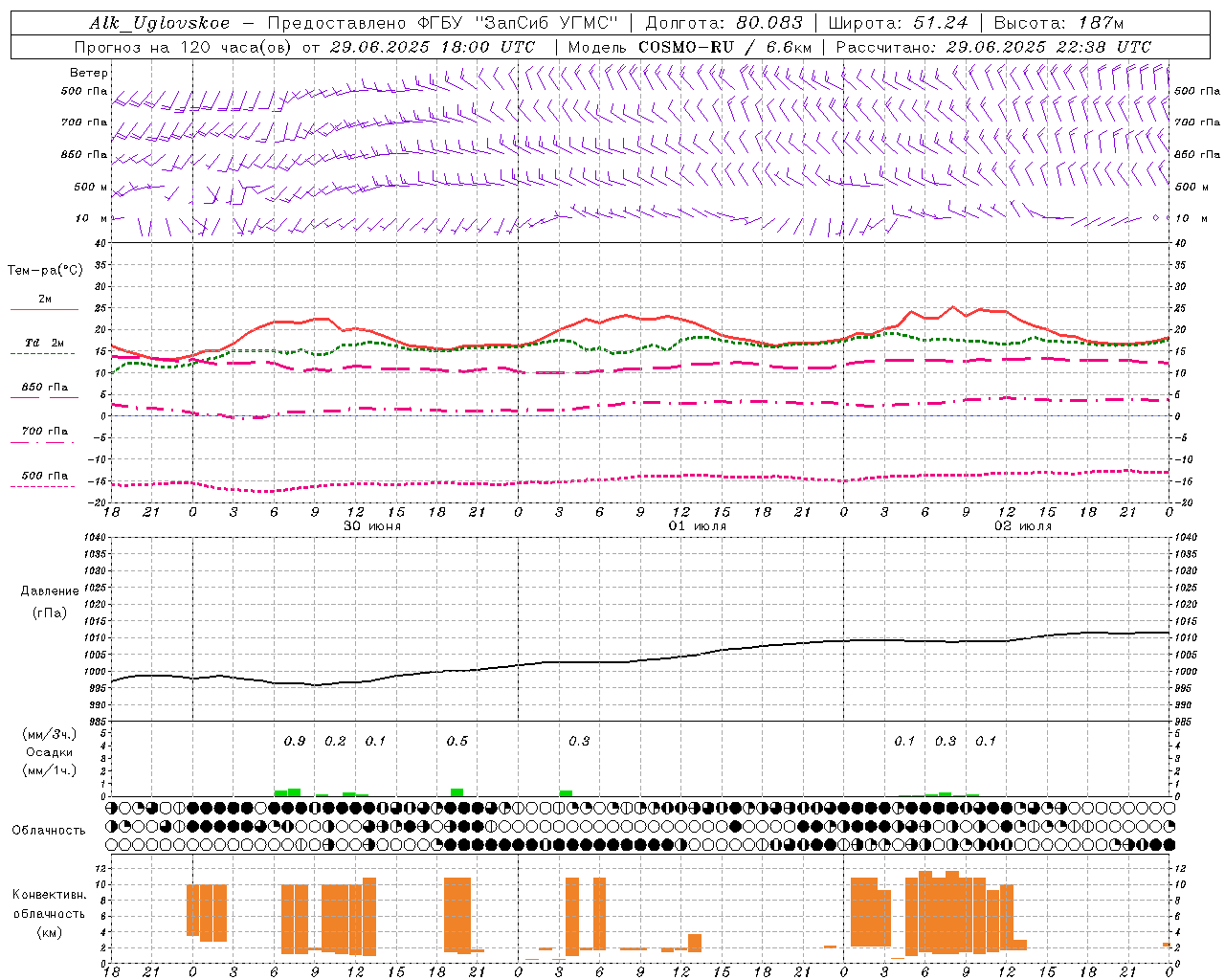Screen dimensions: 1225x980
Task: Select the latitude value Широта: 51.24
Action: [898, 23]
